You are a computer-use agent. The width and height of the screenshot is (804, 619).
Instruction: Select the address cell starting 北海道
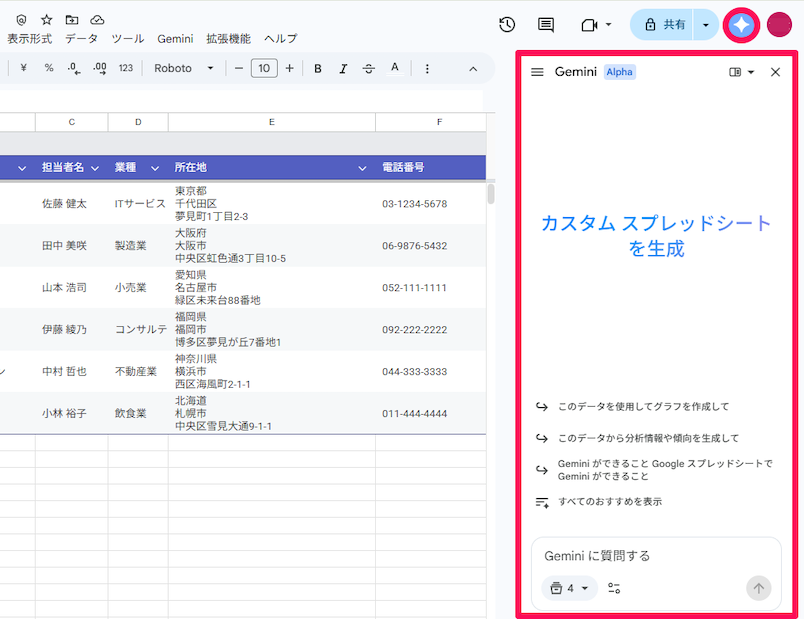point(272,413)
